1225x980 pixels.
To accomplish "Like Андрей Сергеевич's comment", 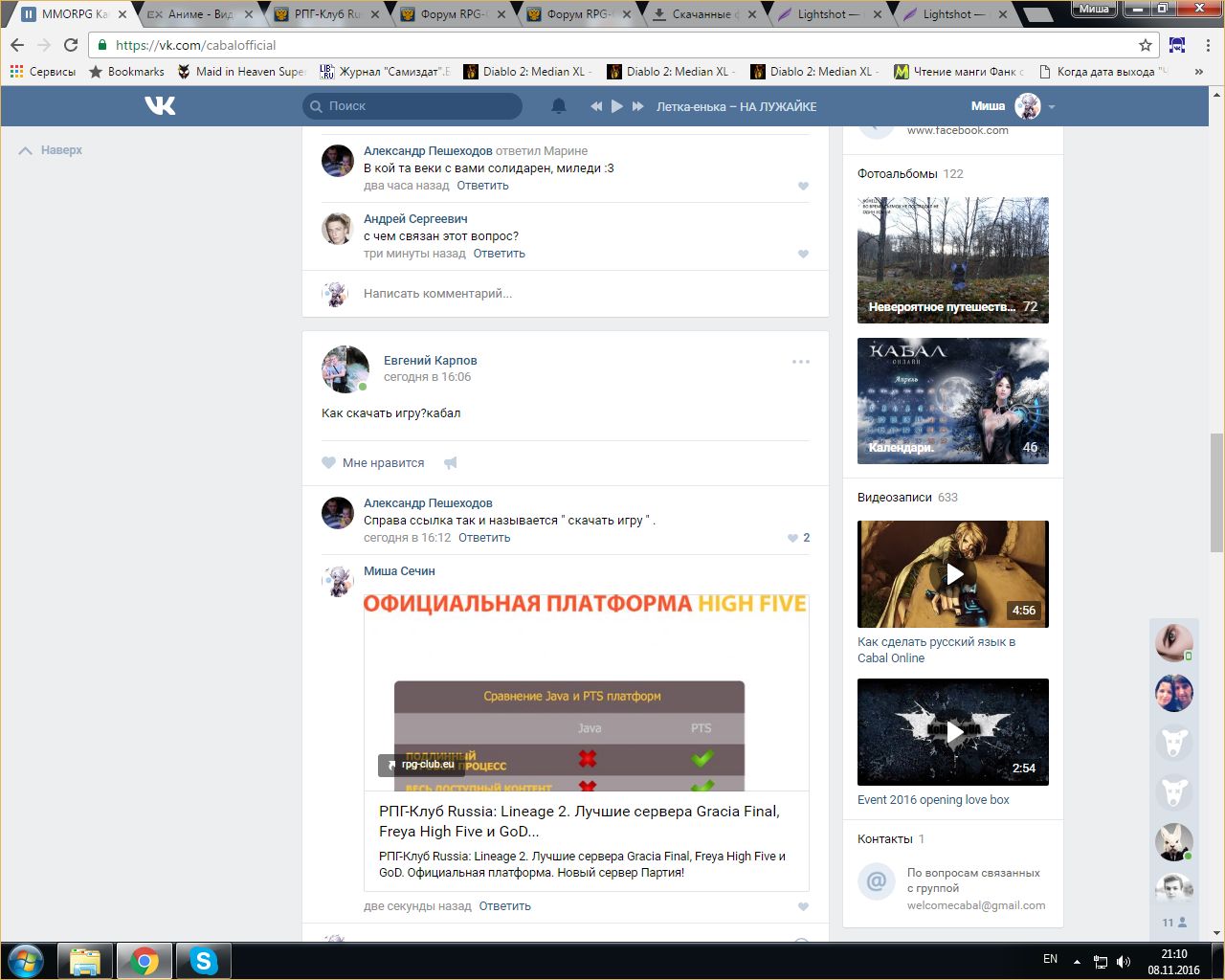I will click(803, 255).
